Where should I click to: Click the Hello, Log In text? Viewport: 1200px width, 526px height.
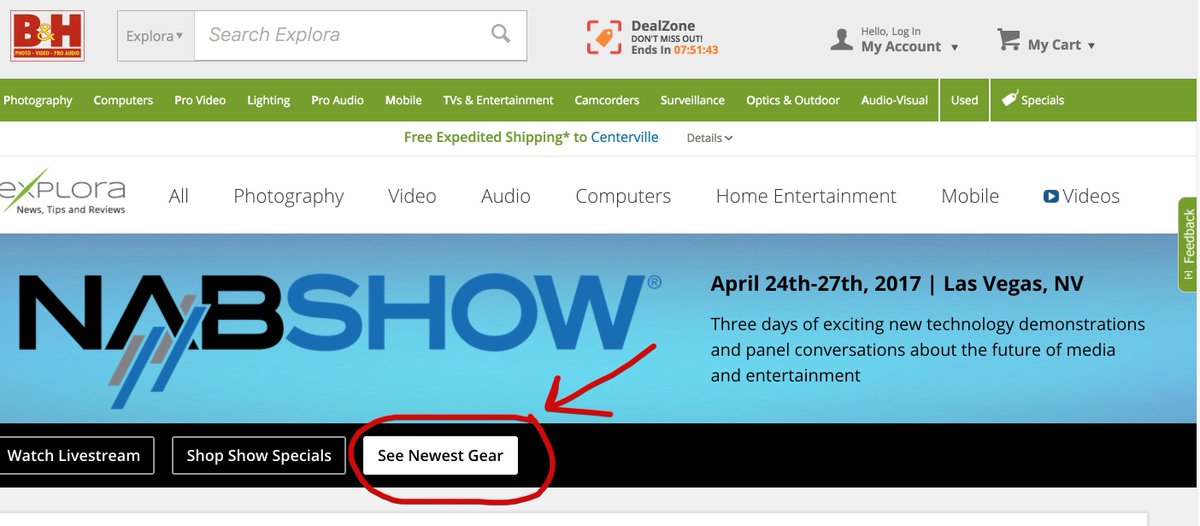891,32
